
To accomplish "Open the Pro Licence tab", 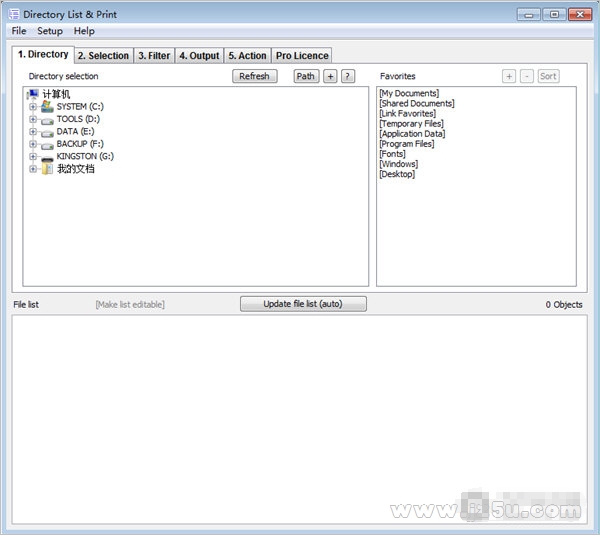I will pos(302,55).
